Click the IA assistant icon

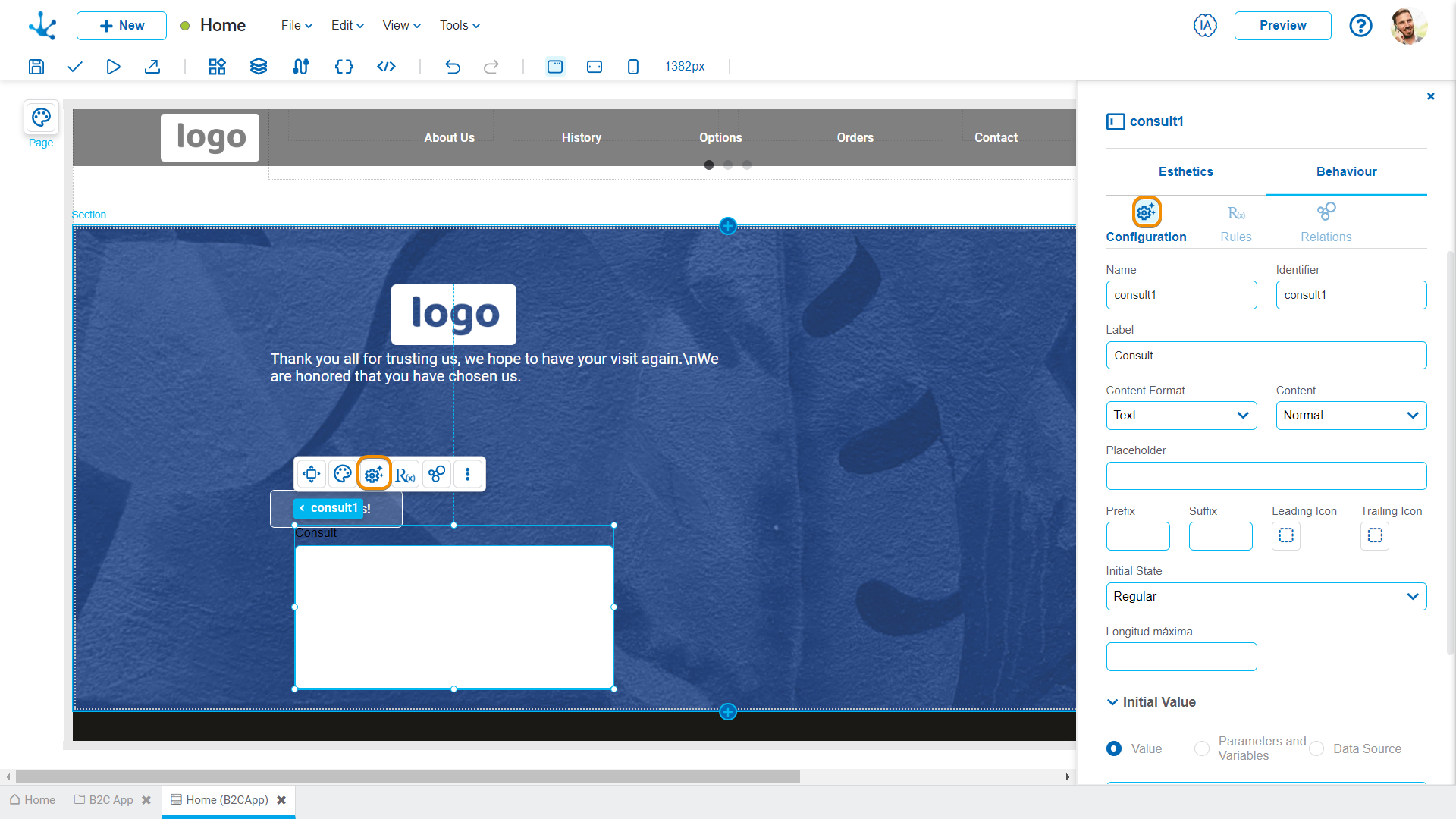click(1205, 26)
